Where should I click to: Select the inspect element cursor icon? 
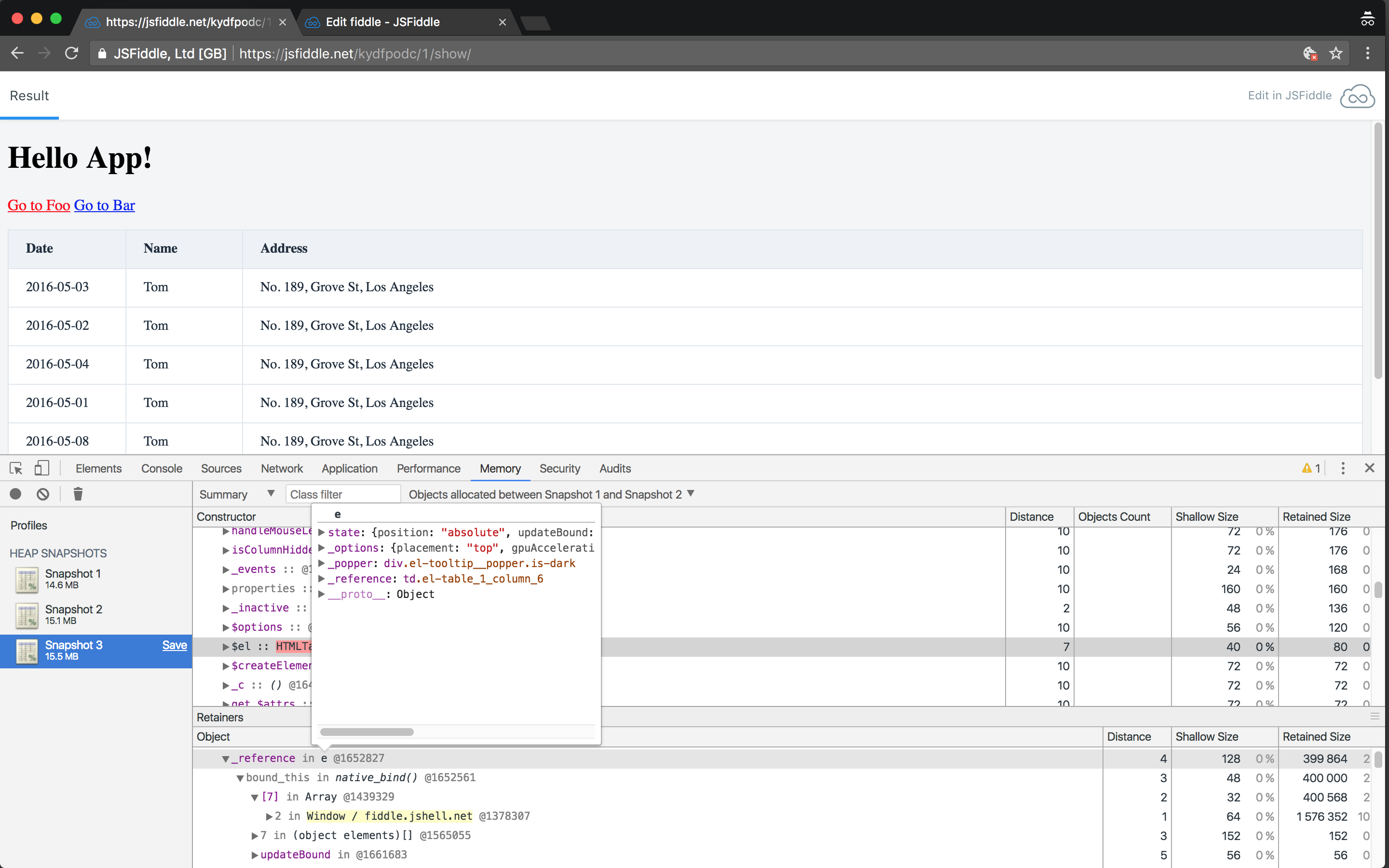pos(15,468)
